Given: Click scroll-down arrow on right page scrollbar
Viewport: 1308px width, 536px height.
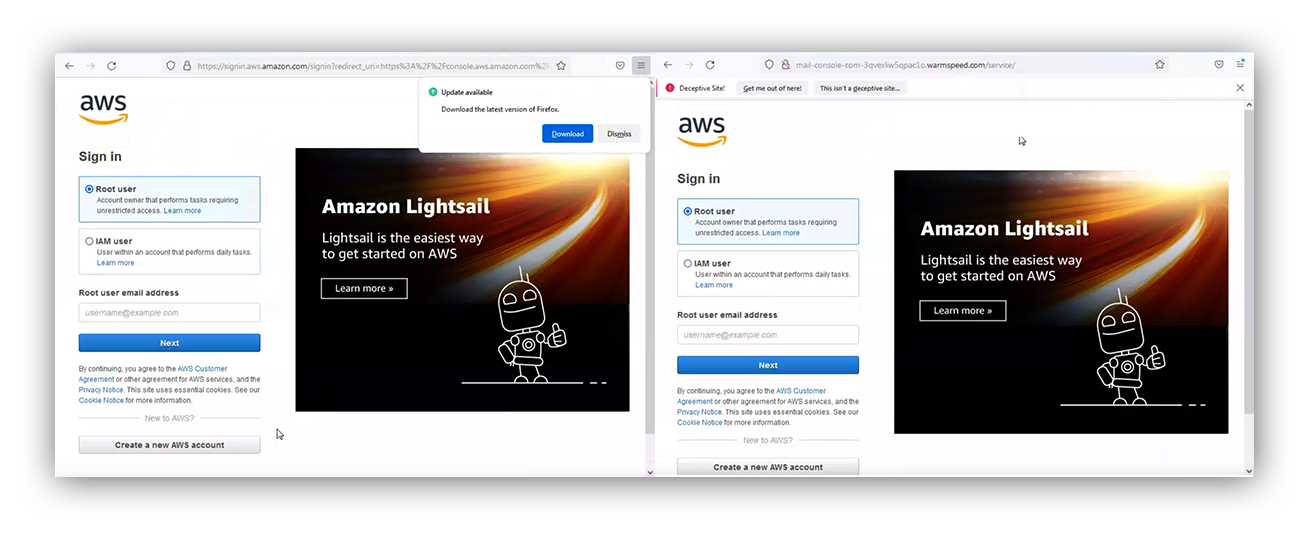Looking at the screenshot, I should click(1248, 471).
